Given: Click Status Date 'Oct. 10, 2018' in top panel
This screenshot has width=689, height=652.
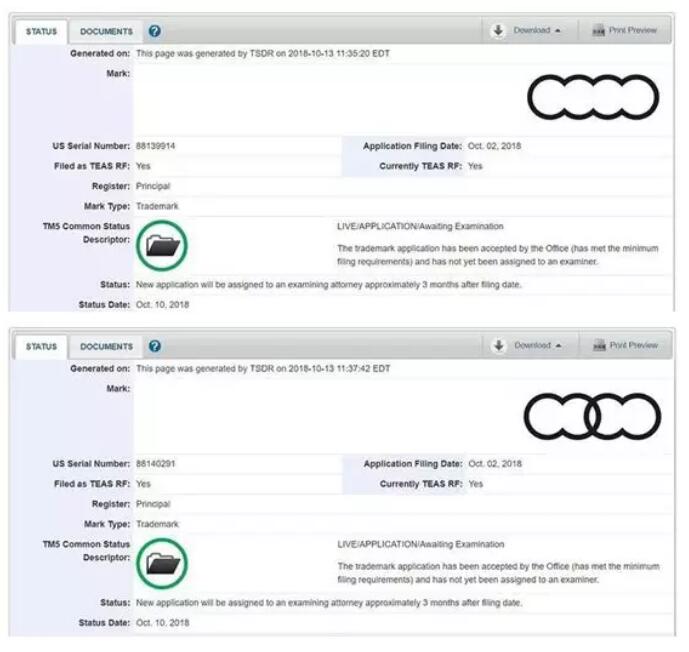Looking at the screenshot, I should coord(163,304).
